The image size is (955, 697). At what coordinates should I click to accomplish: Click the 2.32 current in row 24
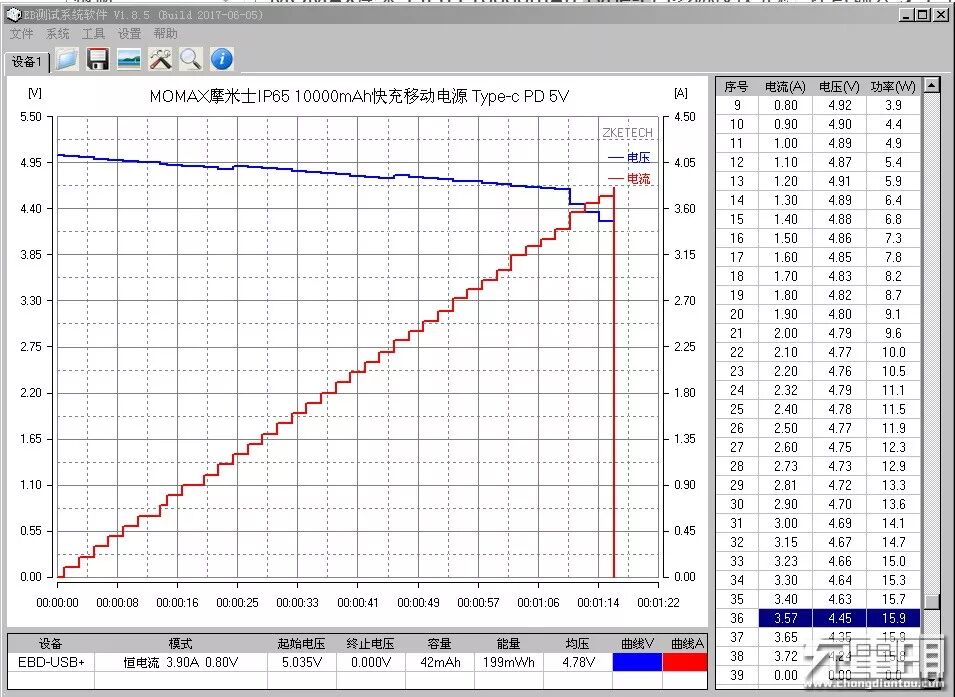[x=785, y=390]
